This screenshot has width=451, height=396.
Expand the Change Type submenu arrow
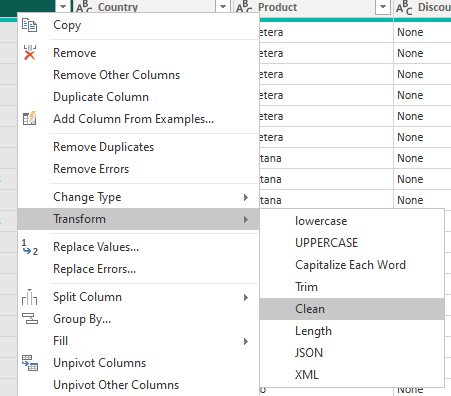[246, 197]
